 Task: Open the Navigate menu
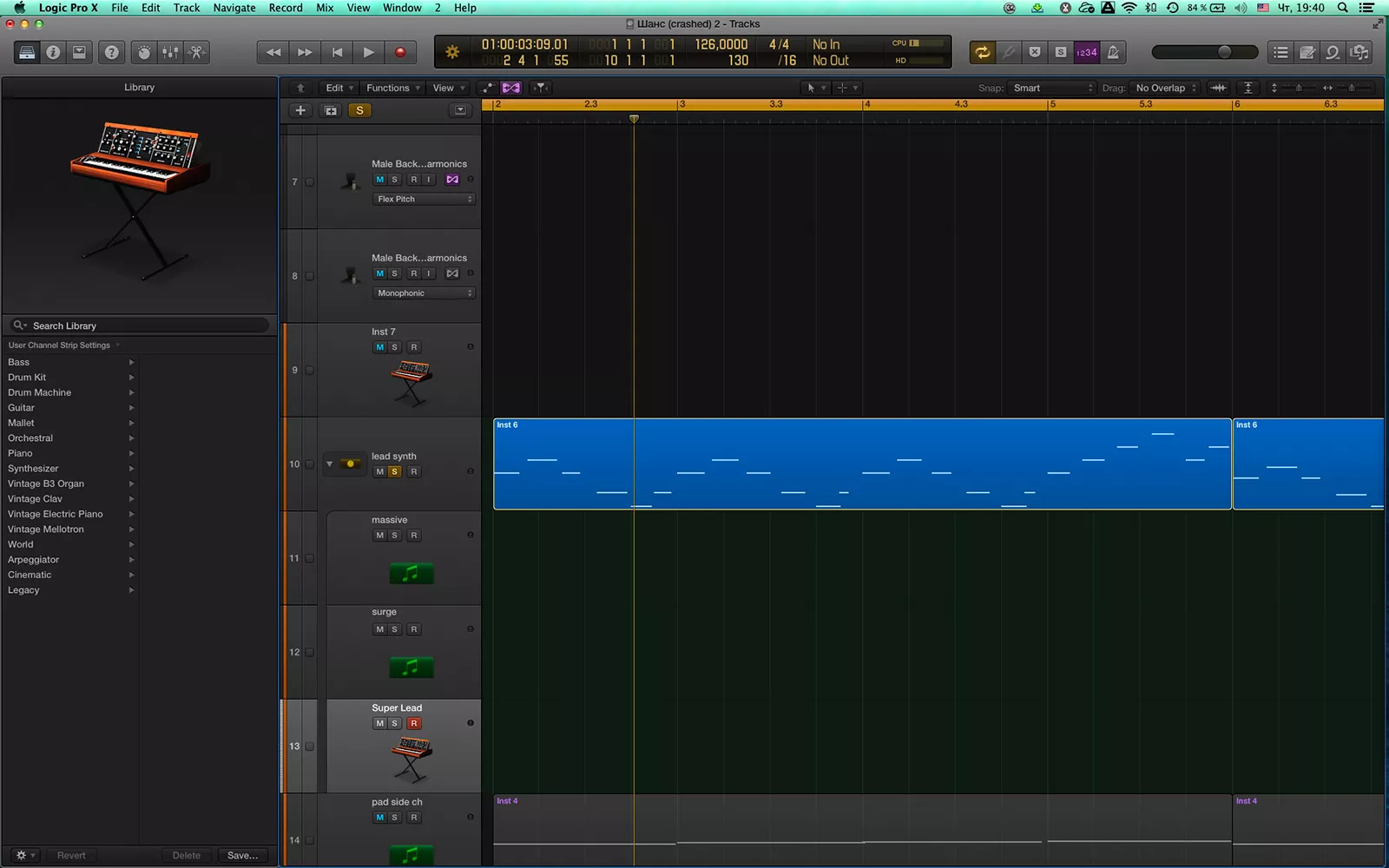pos(234,8)
